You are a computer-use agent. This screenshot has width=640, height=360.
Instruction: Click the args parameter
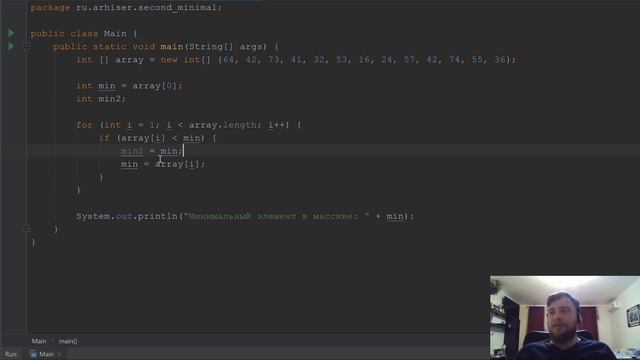(x=251, y=47)
